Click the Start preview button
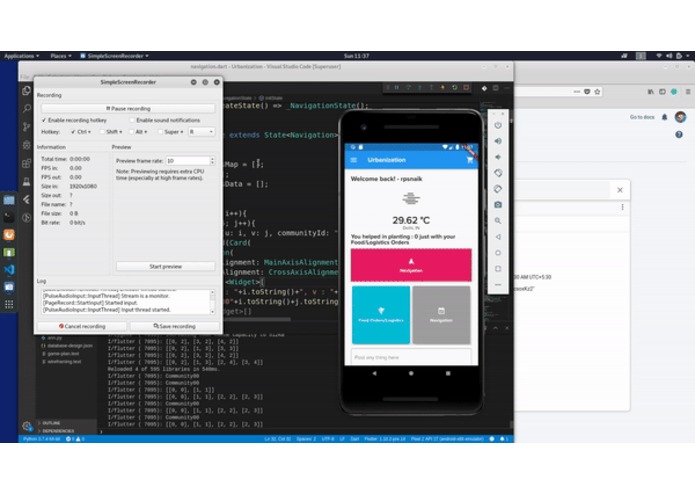This screenshot has width=695, height=494. [165, 266]
